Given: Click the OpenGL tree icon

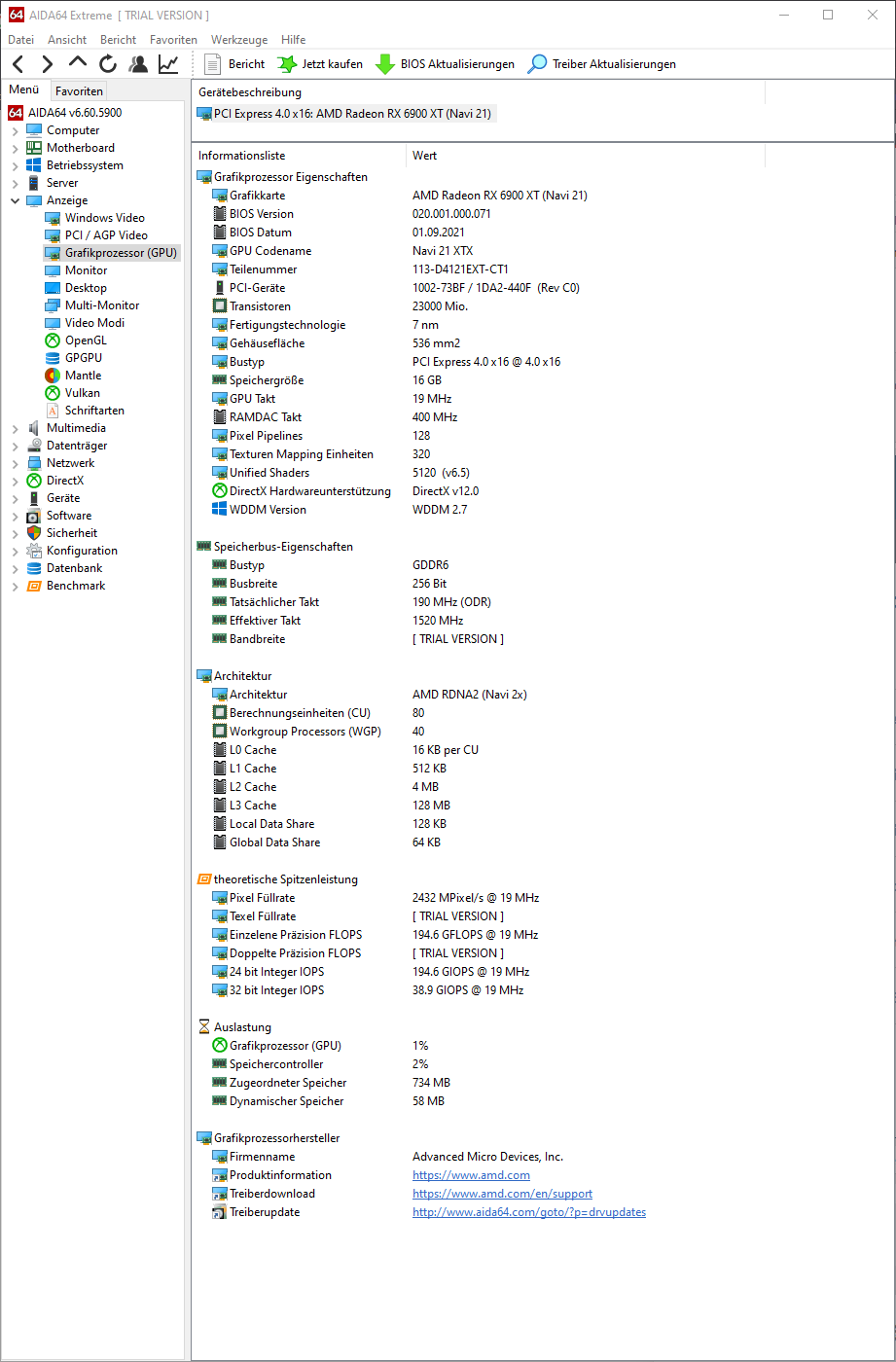Looking at the screenshot, I should (53, 340).
